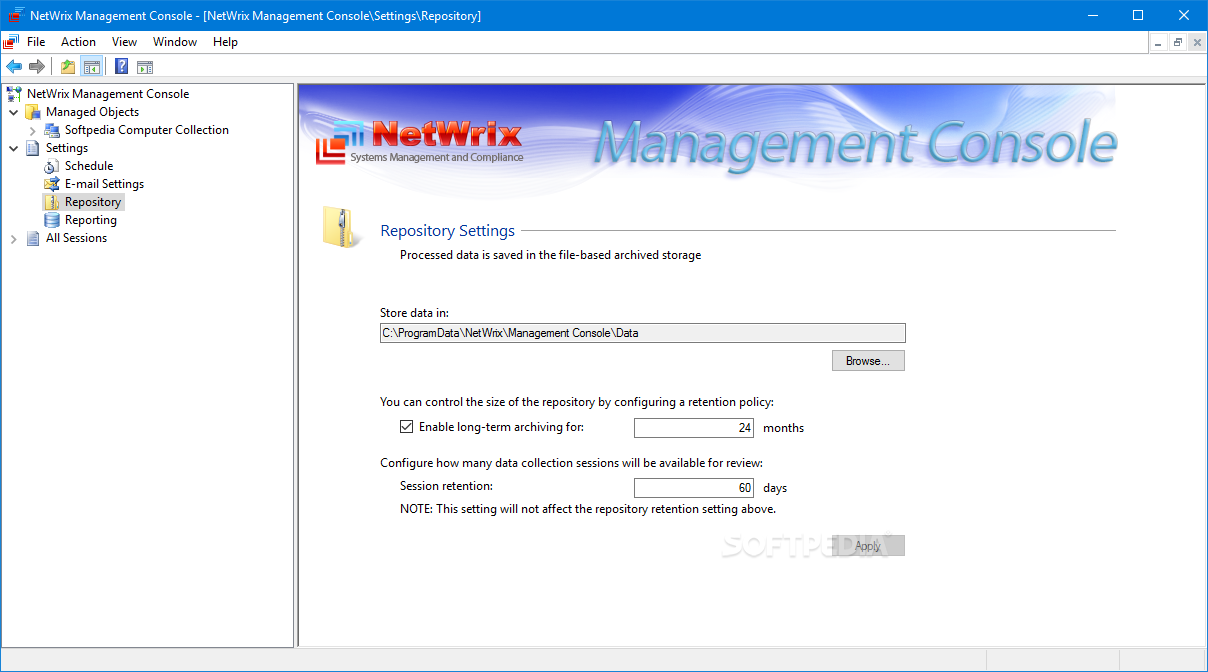Collapse the Managed Objects tree node
This screenshot has width=1208, height=672.
coord(14,112)
